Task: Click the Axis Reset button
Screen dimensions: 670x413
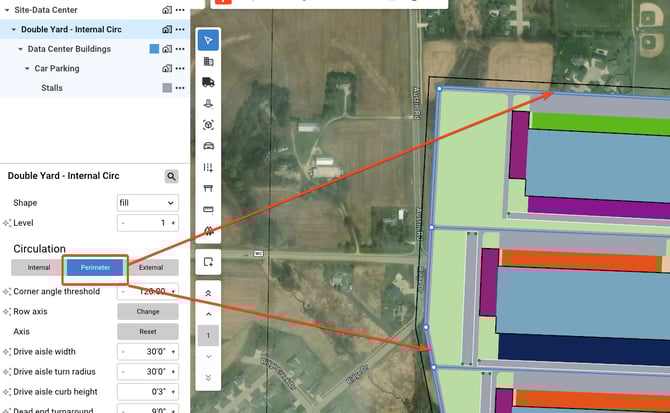Action: (x=147, y=331)
